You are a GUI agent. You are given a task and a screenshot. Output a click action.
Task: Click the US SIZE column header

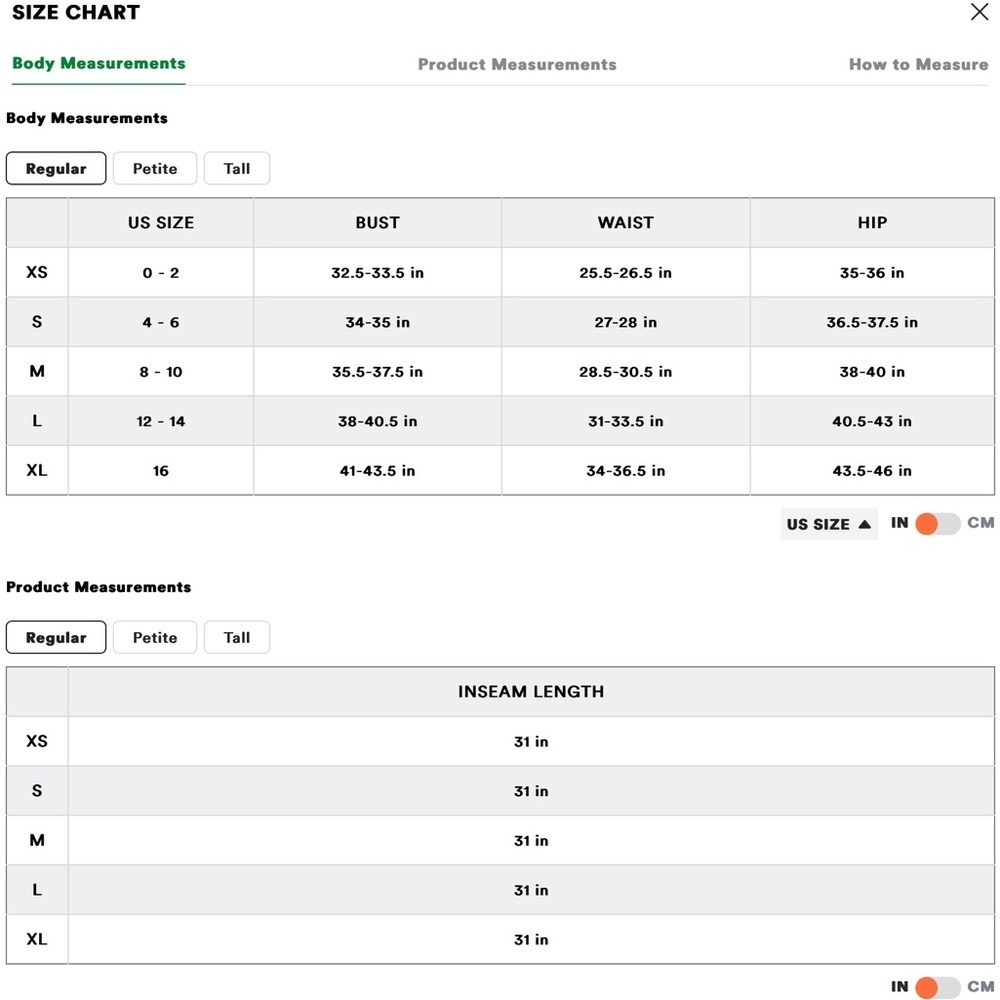coord(161,223)
